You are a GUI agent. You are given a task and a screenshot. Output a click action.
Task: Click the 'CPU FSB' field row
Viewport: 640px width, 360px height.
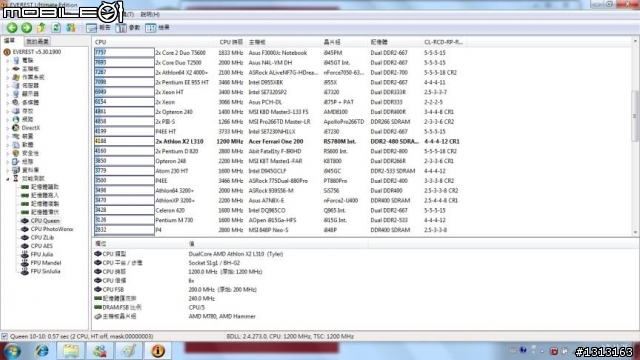[176, 289]
